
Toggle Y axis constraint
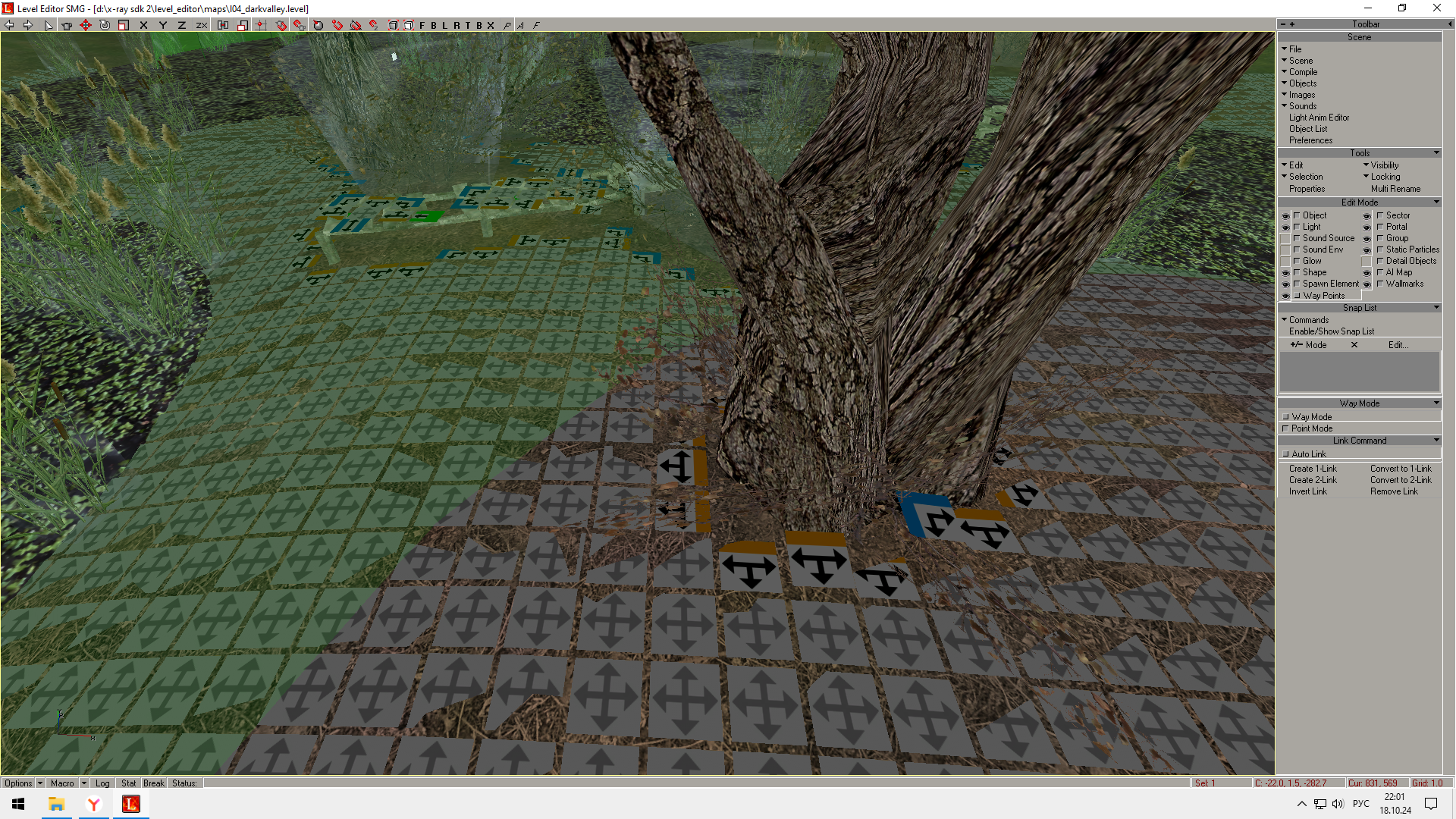[x=162, y=25]
